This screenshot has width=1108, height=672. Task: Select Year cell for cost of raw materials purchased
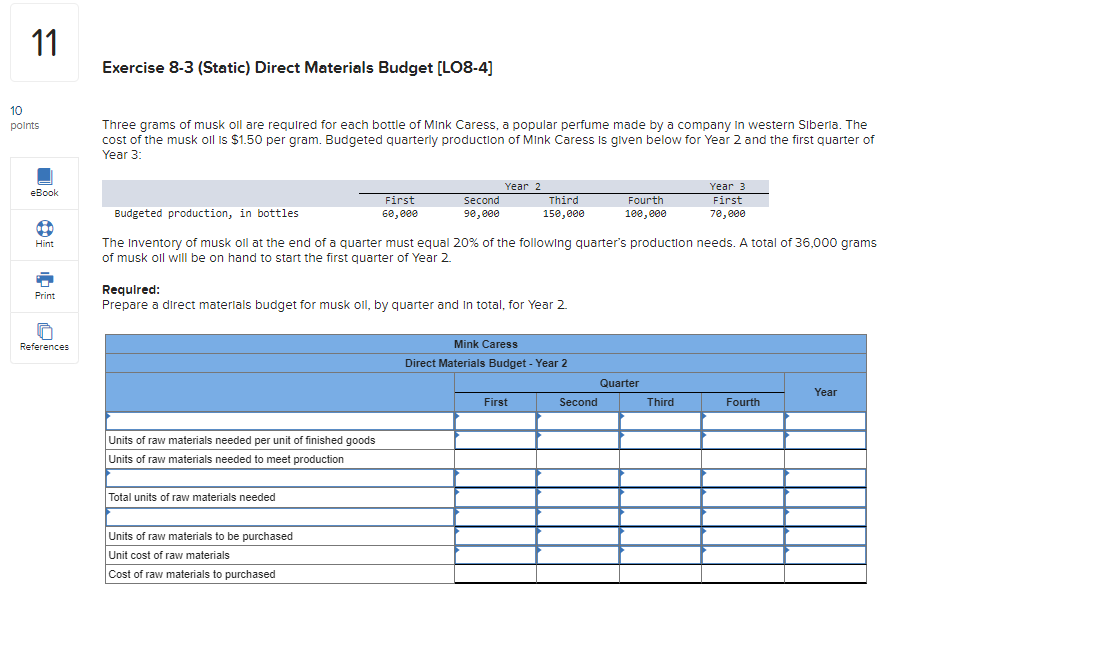click(x=825, y=573)
